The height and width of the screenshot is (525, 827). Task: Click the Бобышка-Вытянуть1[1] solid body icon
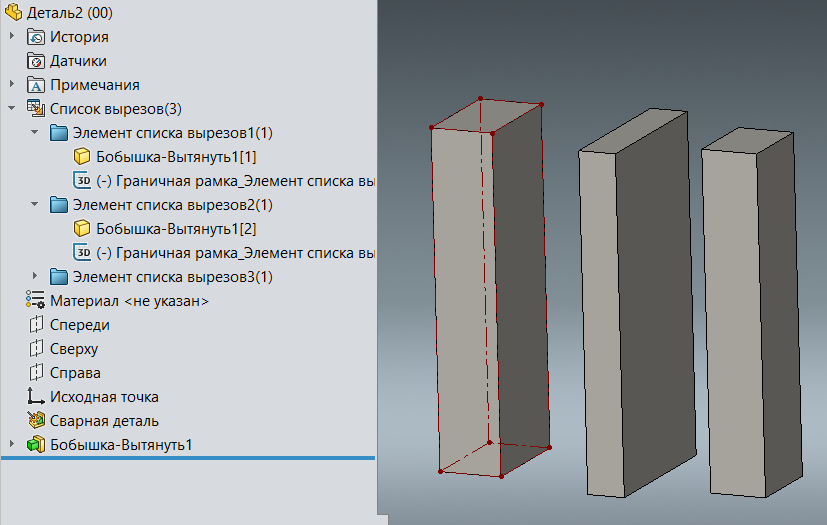click(x=82, y=157)
